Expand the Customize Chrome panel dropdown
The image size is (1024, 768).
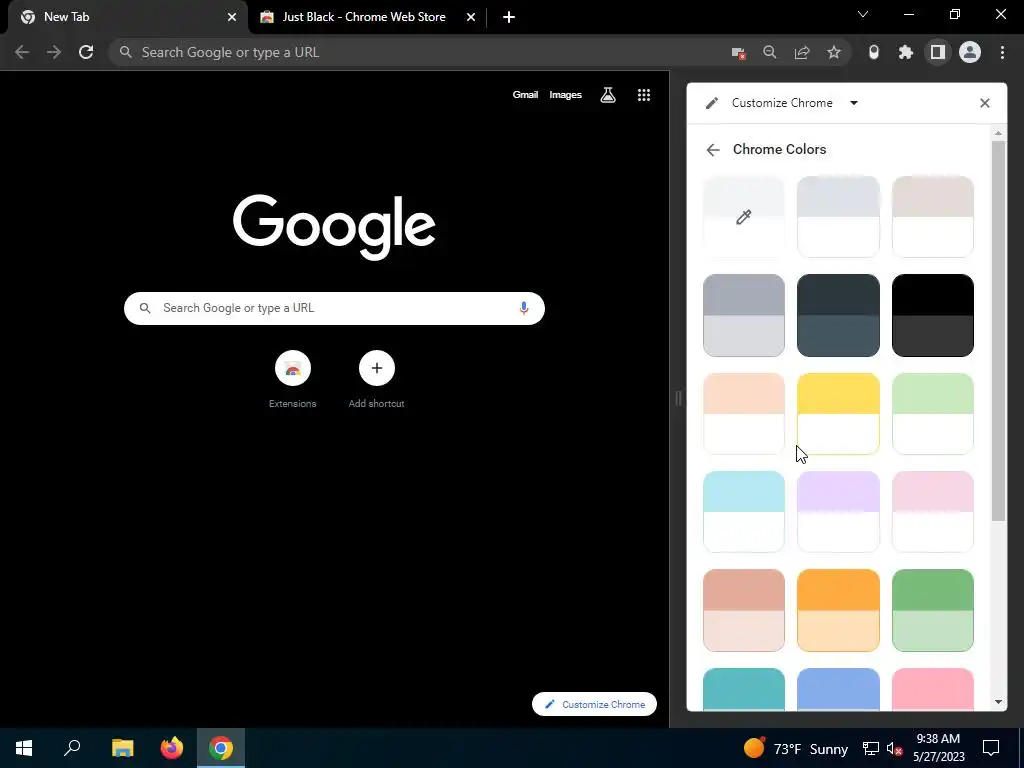854,103
